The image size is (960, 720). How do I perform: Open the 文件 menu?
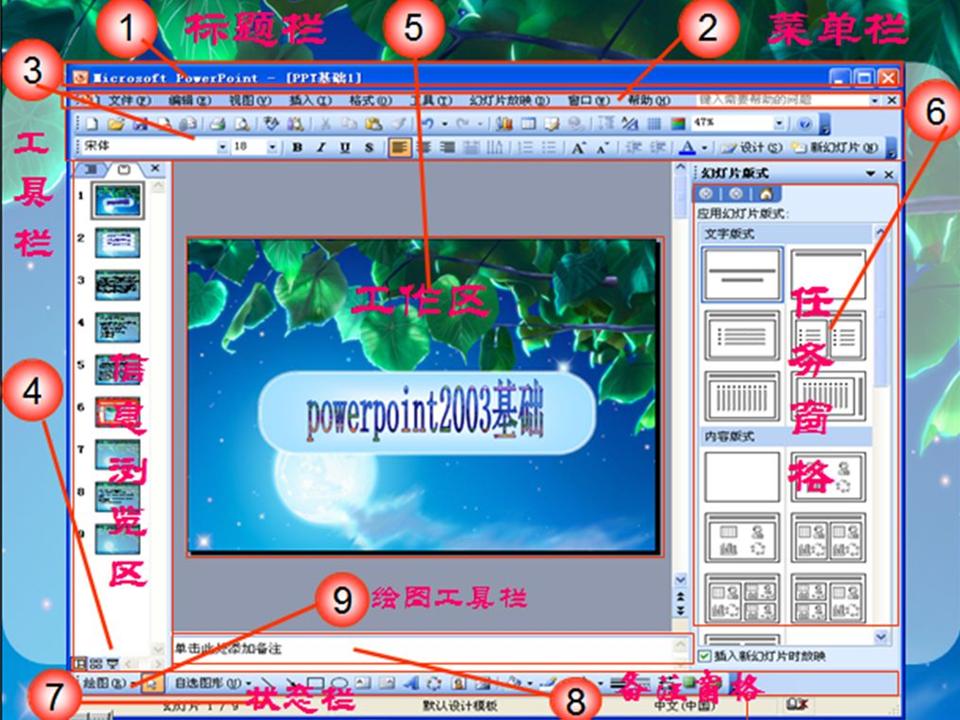tap(130, 100)
